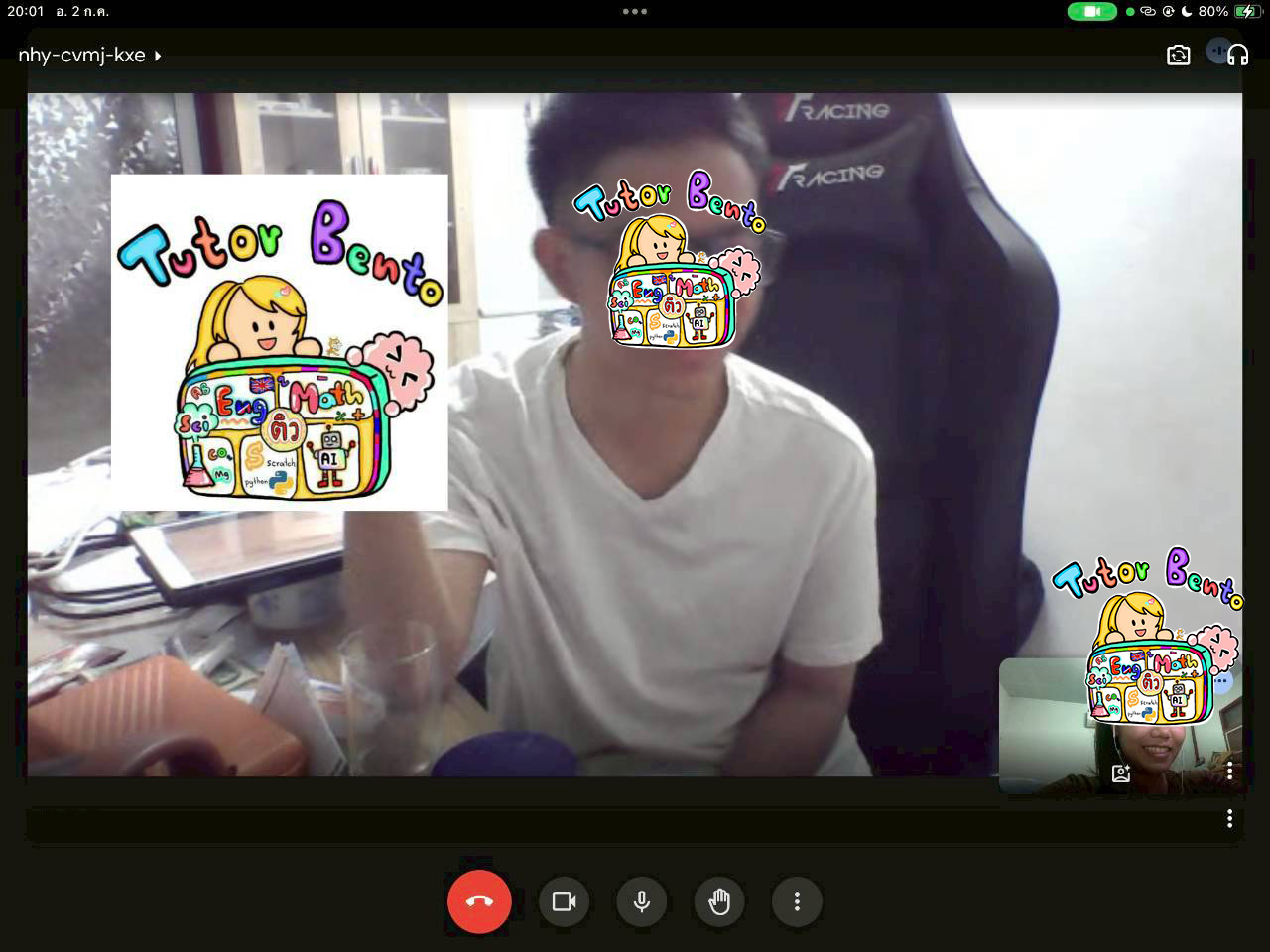
Task: Tap the 20:01 clock in status bar
Action: 26,12
